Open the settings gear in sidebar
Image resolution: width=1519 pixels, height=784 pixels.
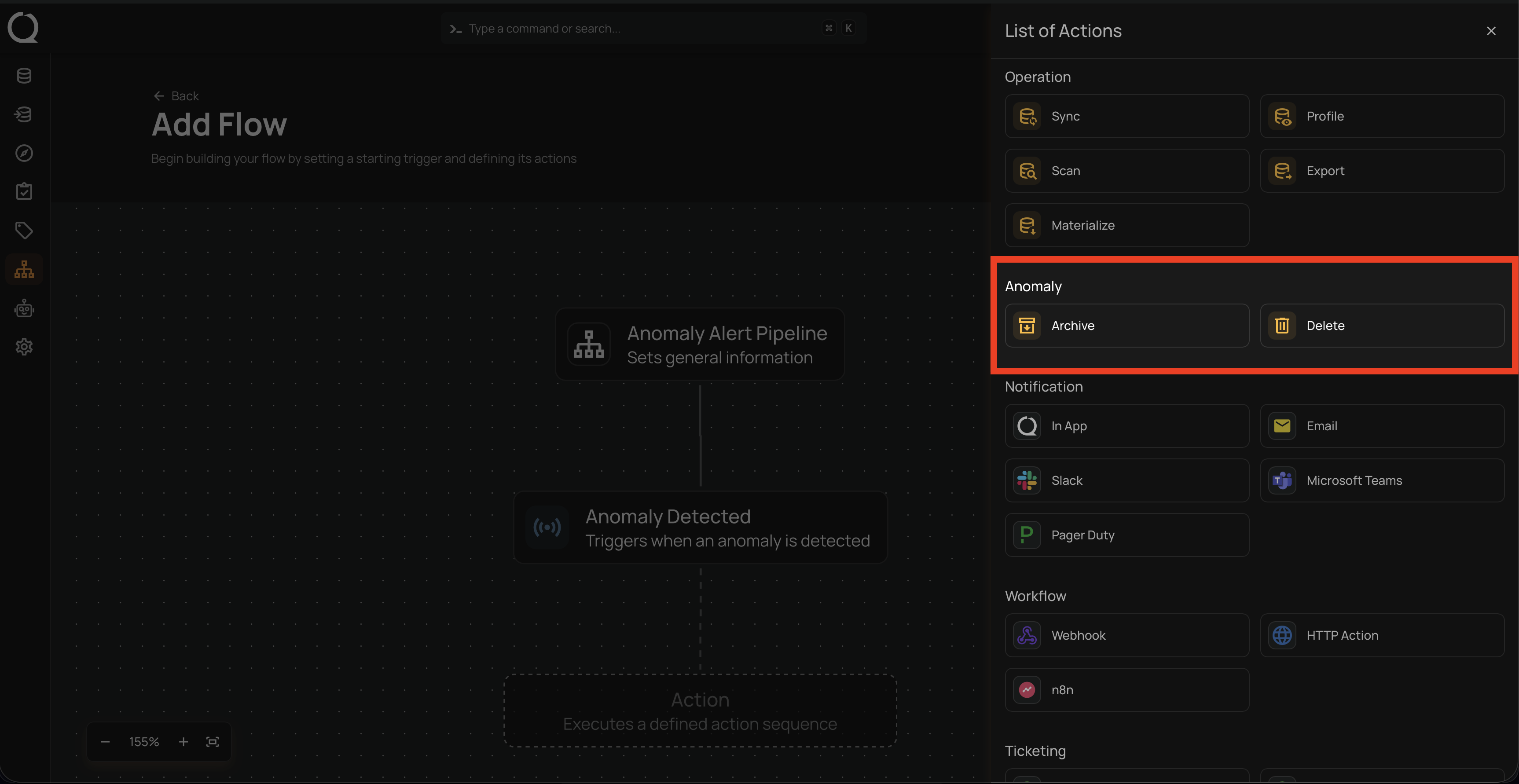coord(24,347)
